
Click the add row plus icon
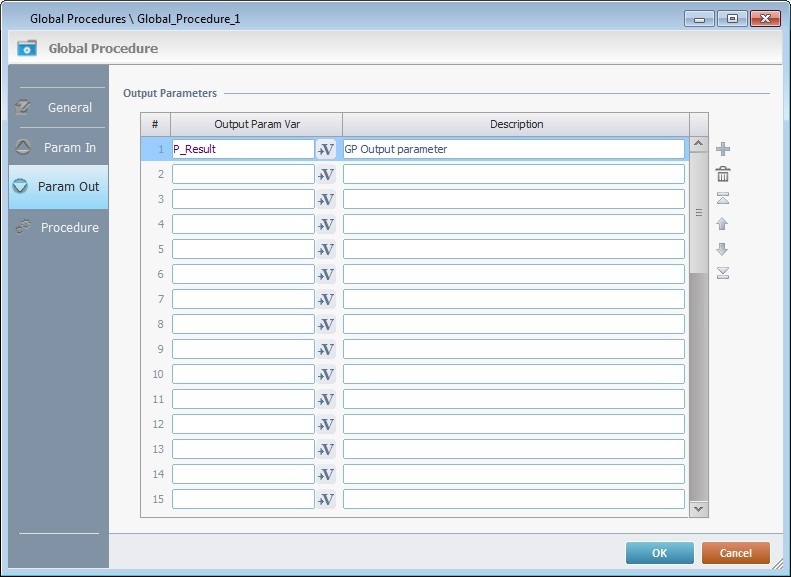tap(723, 149)
